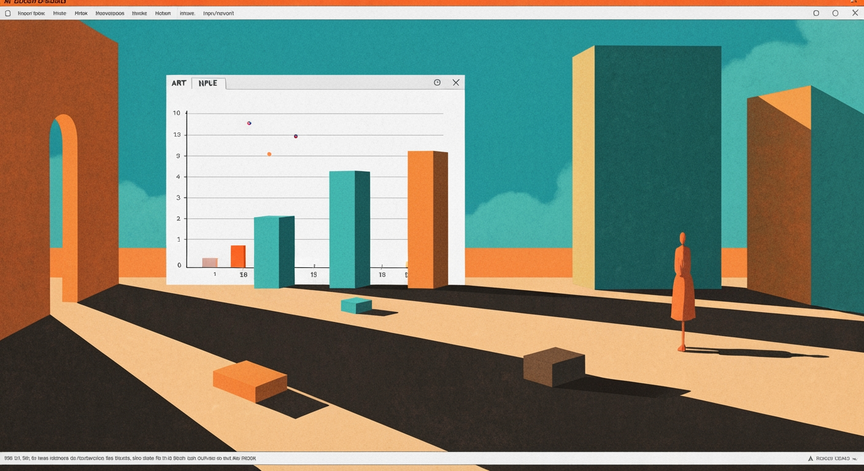This screenshot has height=471, width=864.
Task: Click the status bar message text at left
Action: coord(130,458)
